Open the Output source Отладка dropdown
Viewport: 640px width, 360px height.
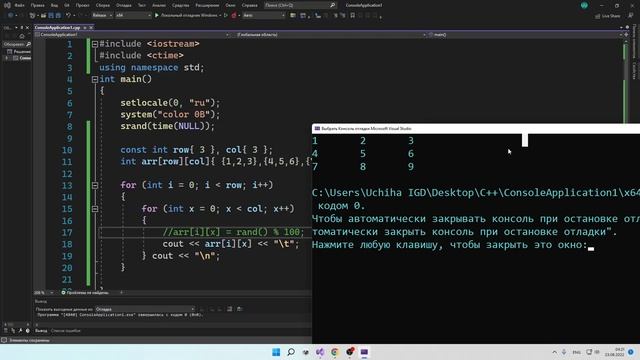click(145, 309)
